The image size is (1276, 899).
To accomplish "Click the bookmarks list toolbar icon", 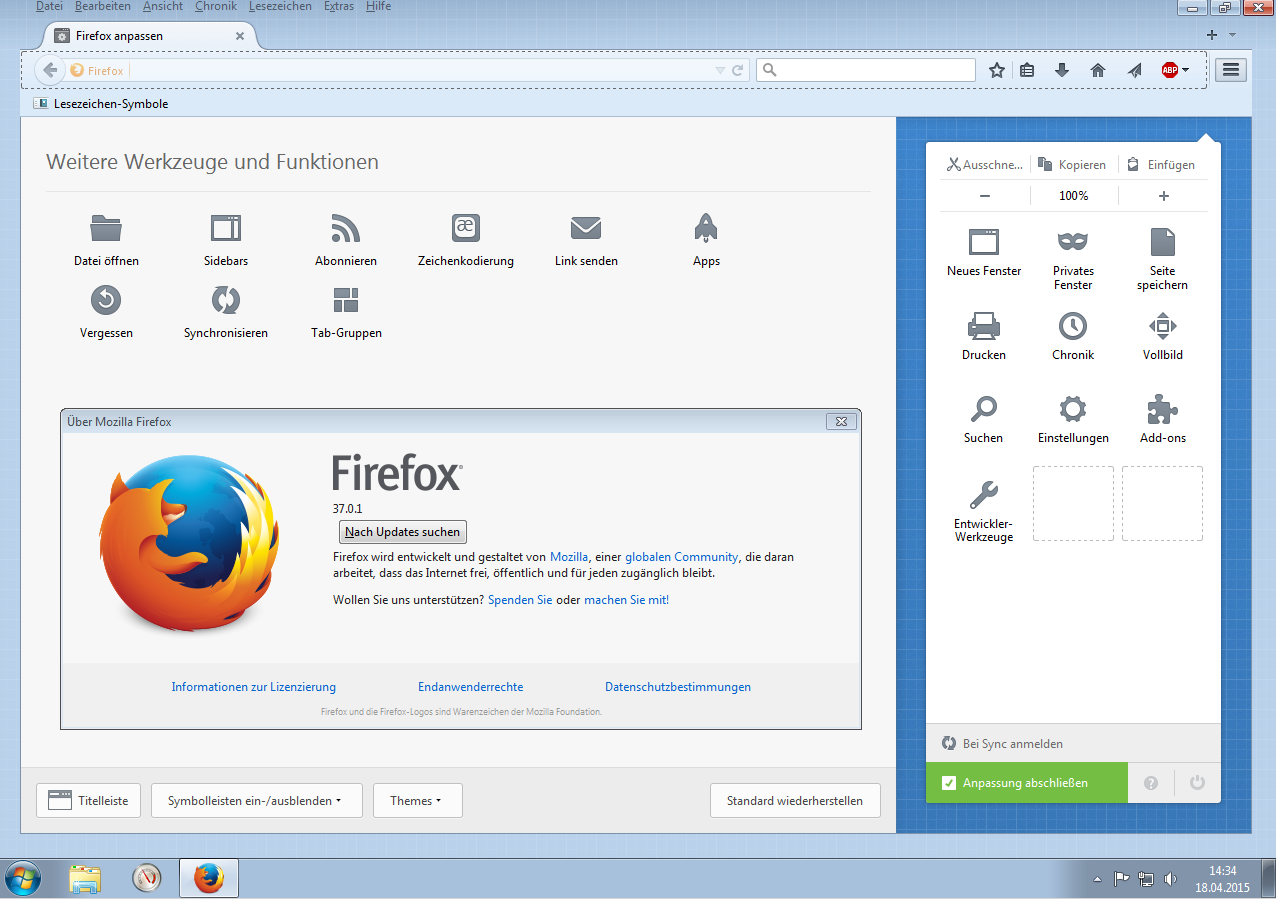I will [x=1027, y=70].
